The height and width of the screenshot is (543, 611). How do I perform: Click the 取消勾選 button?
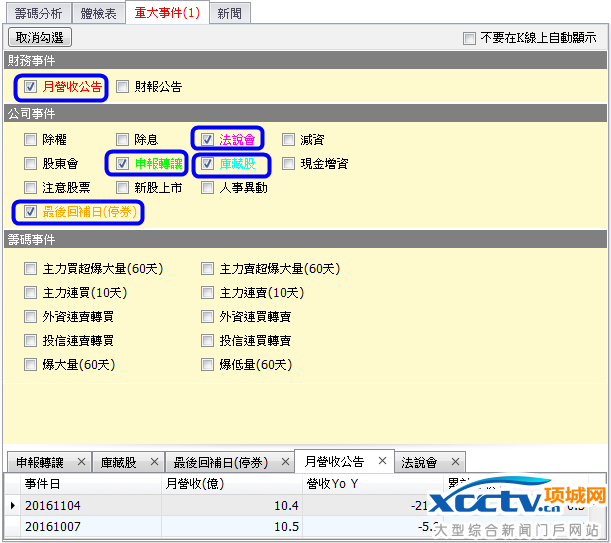40,38
